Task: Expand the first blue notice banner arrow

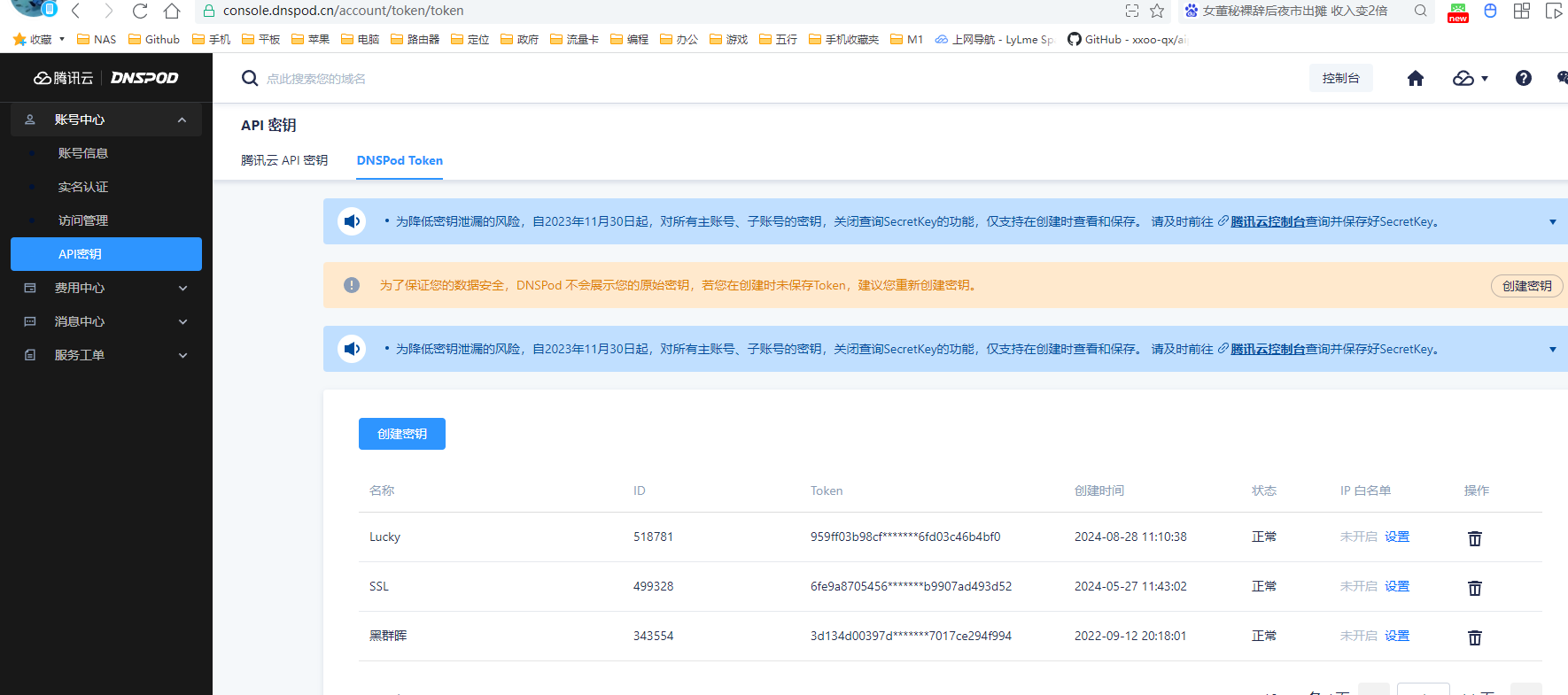Action: point(1553,221)
